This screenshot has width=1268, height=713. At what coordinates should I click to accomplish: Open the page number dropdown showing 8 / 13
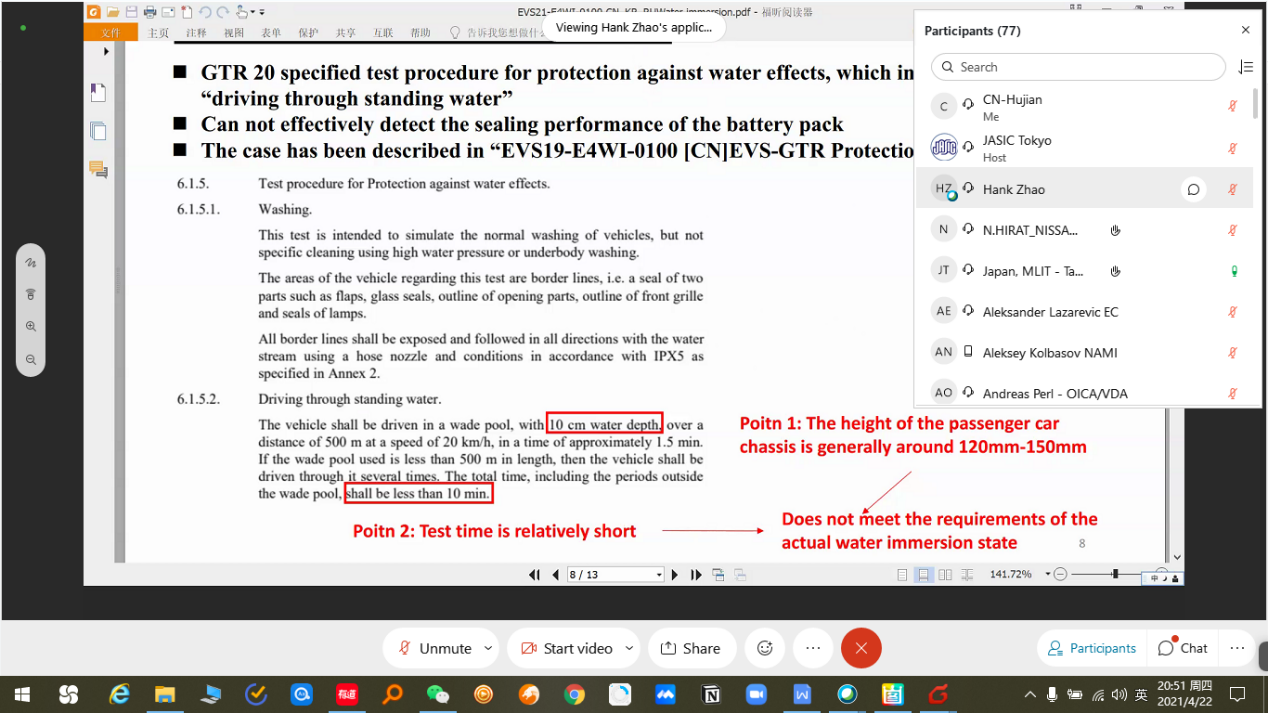pos(659,575)
